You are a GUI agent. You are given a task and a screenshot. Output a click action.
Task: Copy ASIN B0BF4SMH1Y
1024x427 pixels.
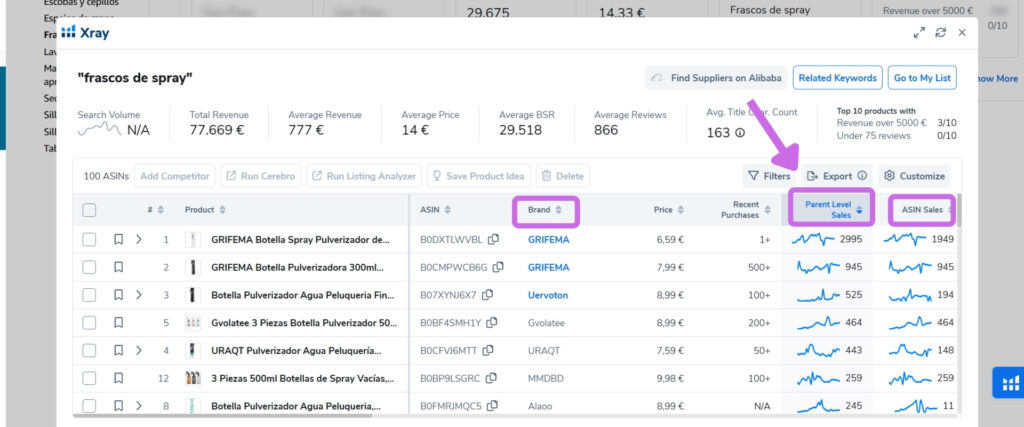492,323
